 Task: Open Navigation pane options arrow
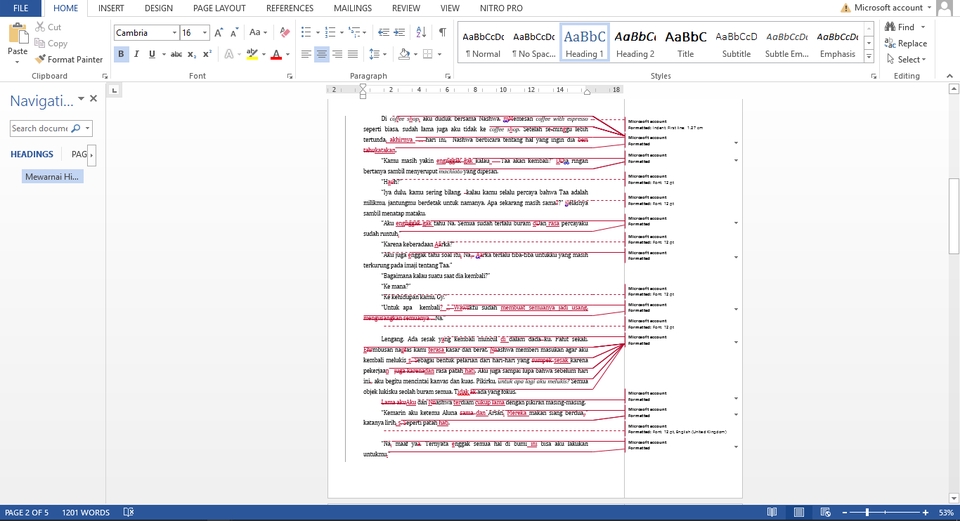81,99
